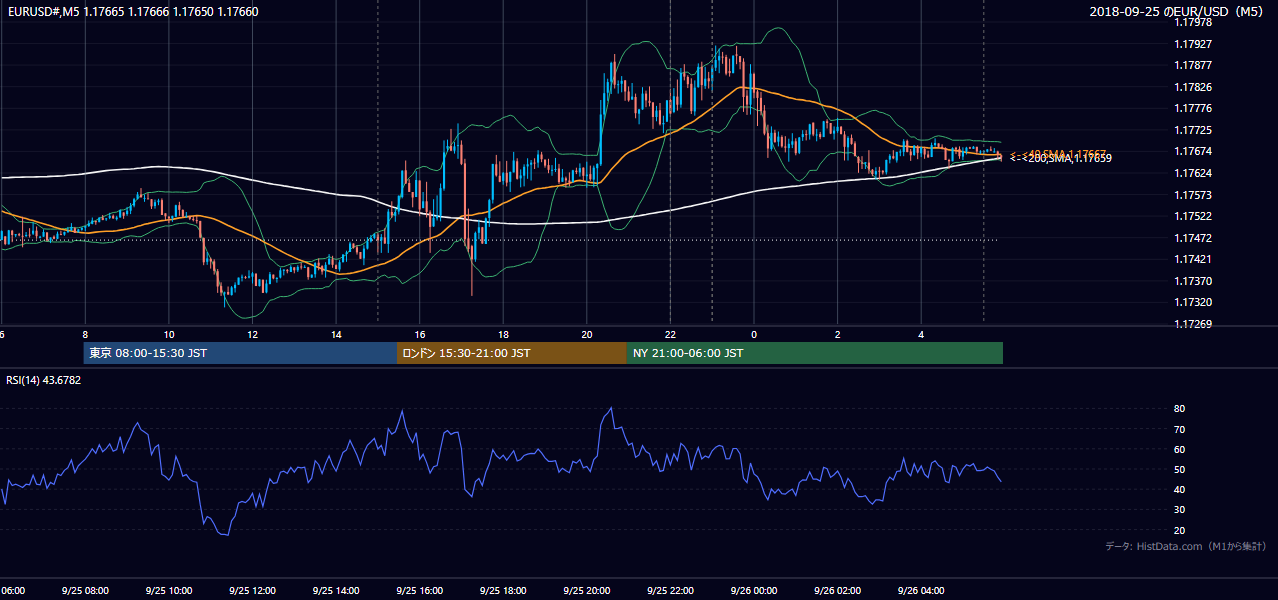The image size is (1278, 600).
Task: Click the 9/25 22:00 time label
Action: [x=670, y=590]
